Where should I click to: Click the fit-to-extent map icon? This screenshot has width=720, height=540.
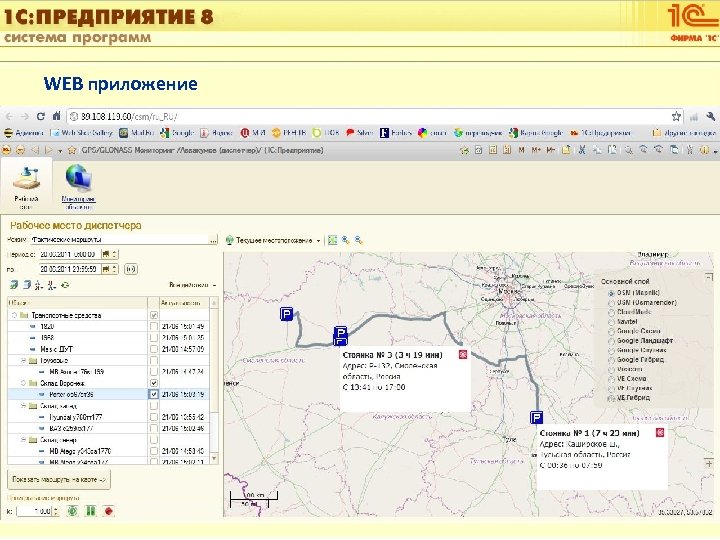pos(332,240)
